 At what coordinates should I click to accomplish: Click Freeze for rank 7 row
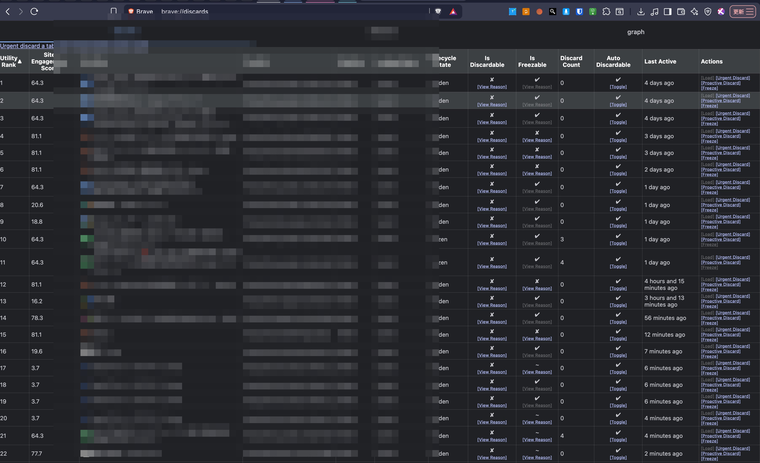click(709, 192)
